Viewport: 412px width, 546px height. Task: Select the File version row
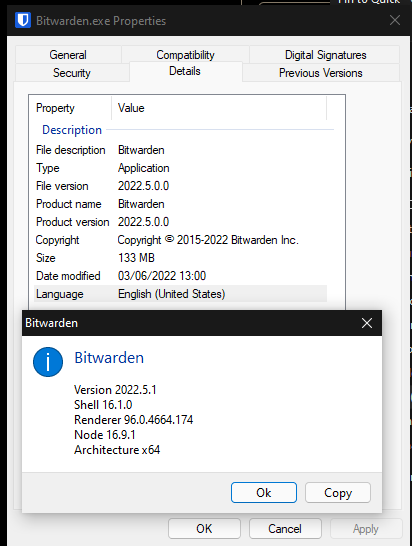180,186
